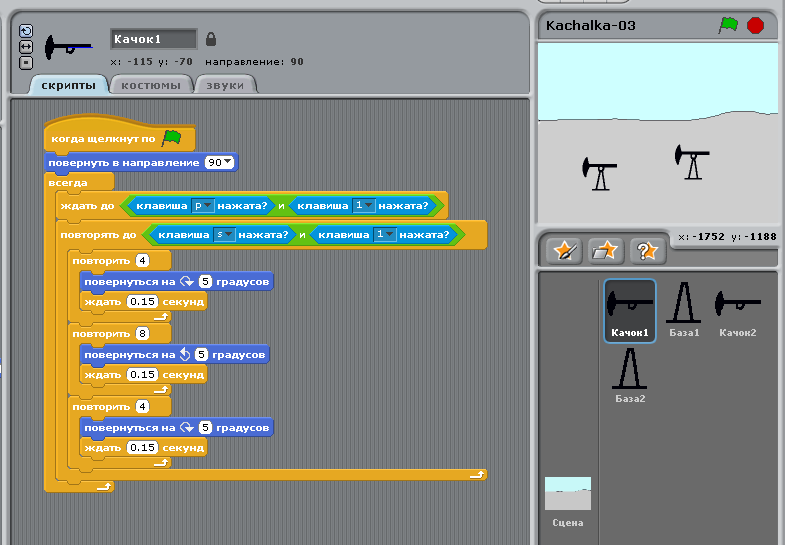The height and width of the screenshot is (545, 785).
Task: Click the sprite preview image in header
Action: pyautogui.click(x=69, y=48)
